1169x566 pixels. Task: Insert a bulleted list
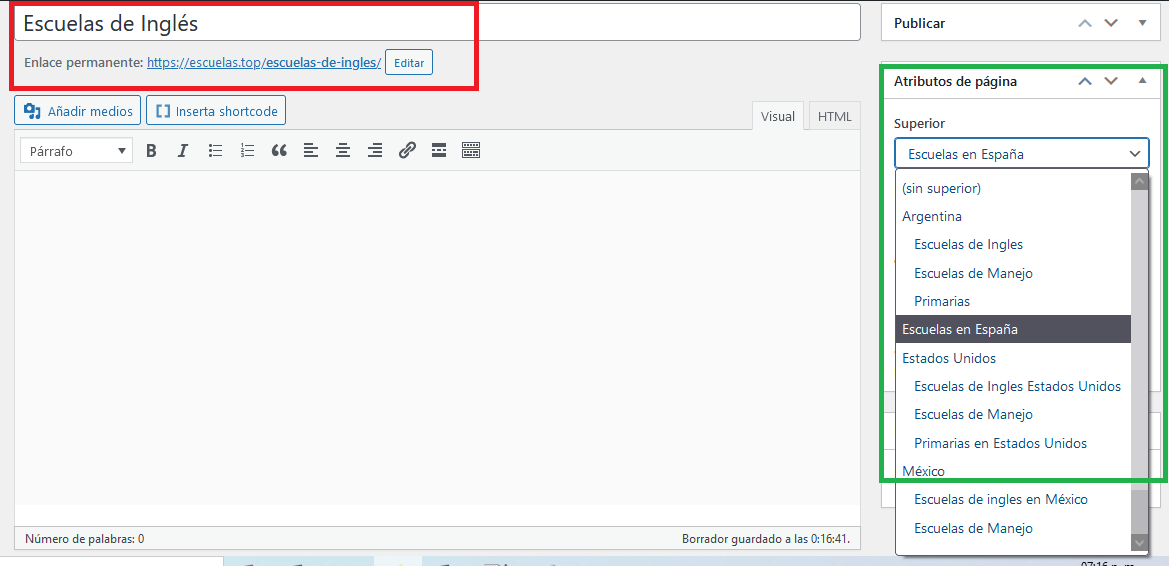coord(215,151)
